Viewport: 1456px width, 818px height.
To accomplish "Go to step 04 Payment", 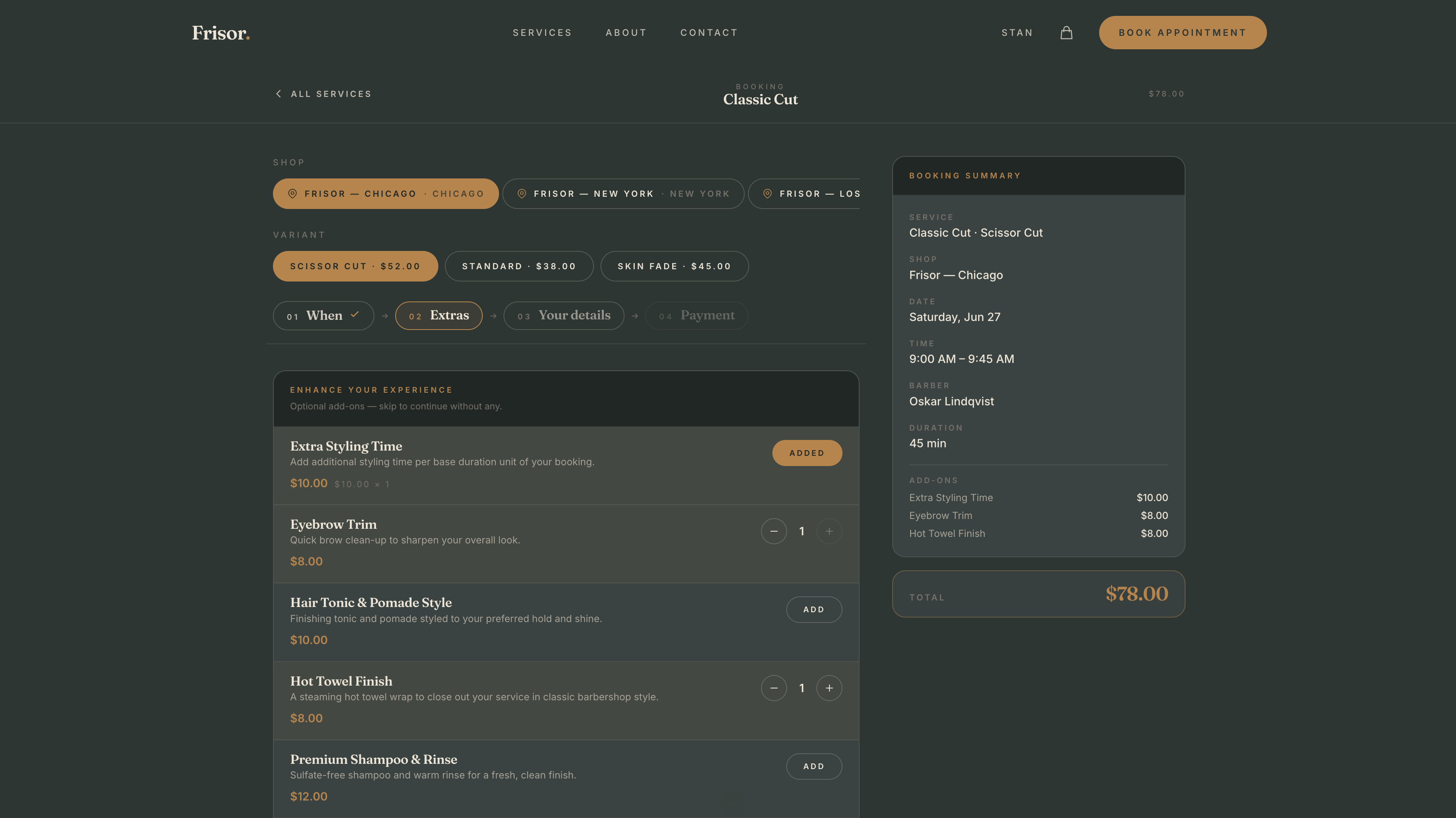I will 696,315.
